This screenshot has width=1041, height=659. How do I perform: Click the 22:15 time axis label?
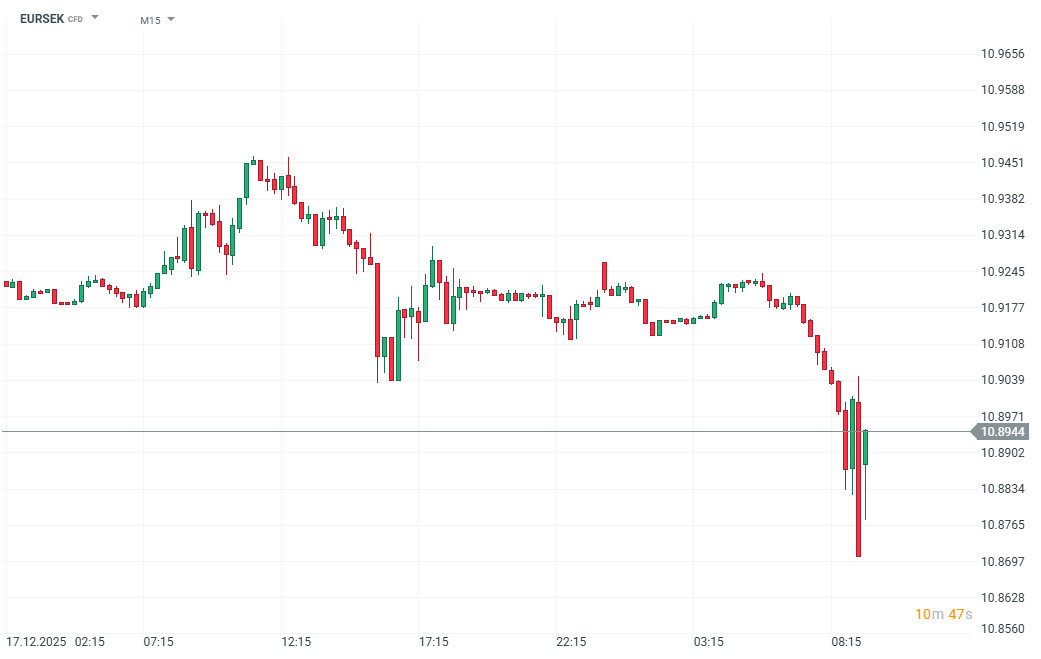(571, 641)
